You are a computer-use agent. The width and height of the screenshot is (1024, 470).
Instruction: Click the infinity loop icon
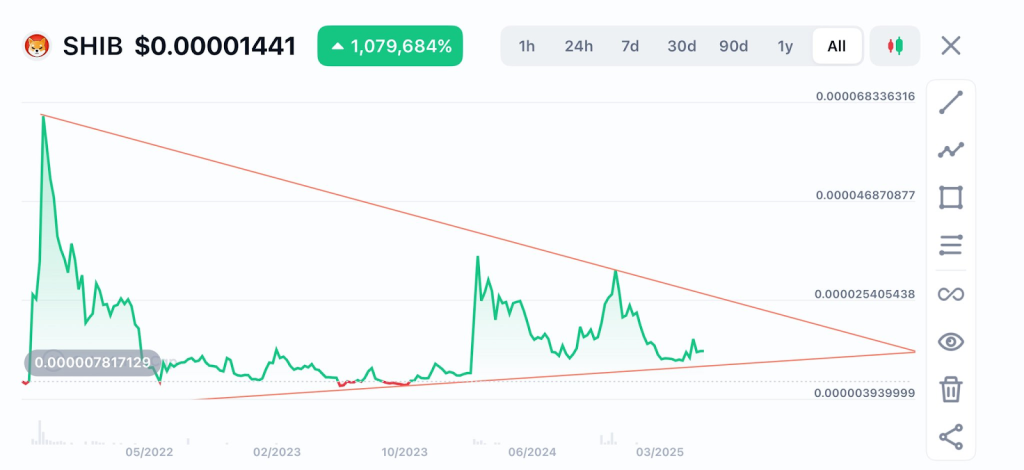tap(951, 294)
